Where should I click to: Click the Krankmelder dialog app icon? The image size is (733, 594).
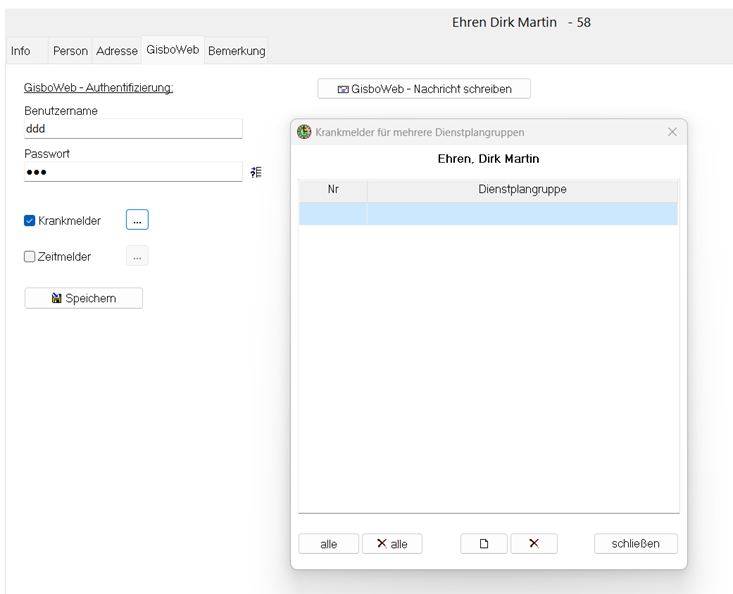[304, 132]
